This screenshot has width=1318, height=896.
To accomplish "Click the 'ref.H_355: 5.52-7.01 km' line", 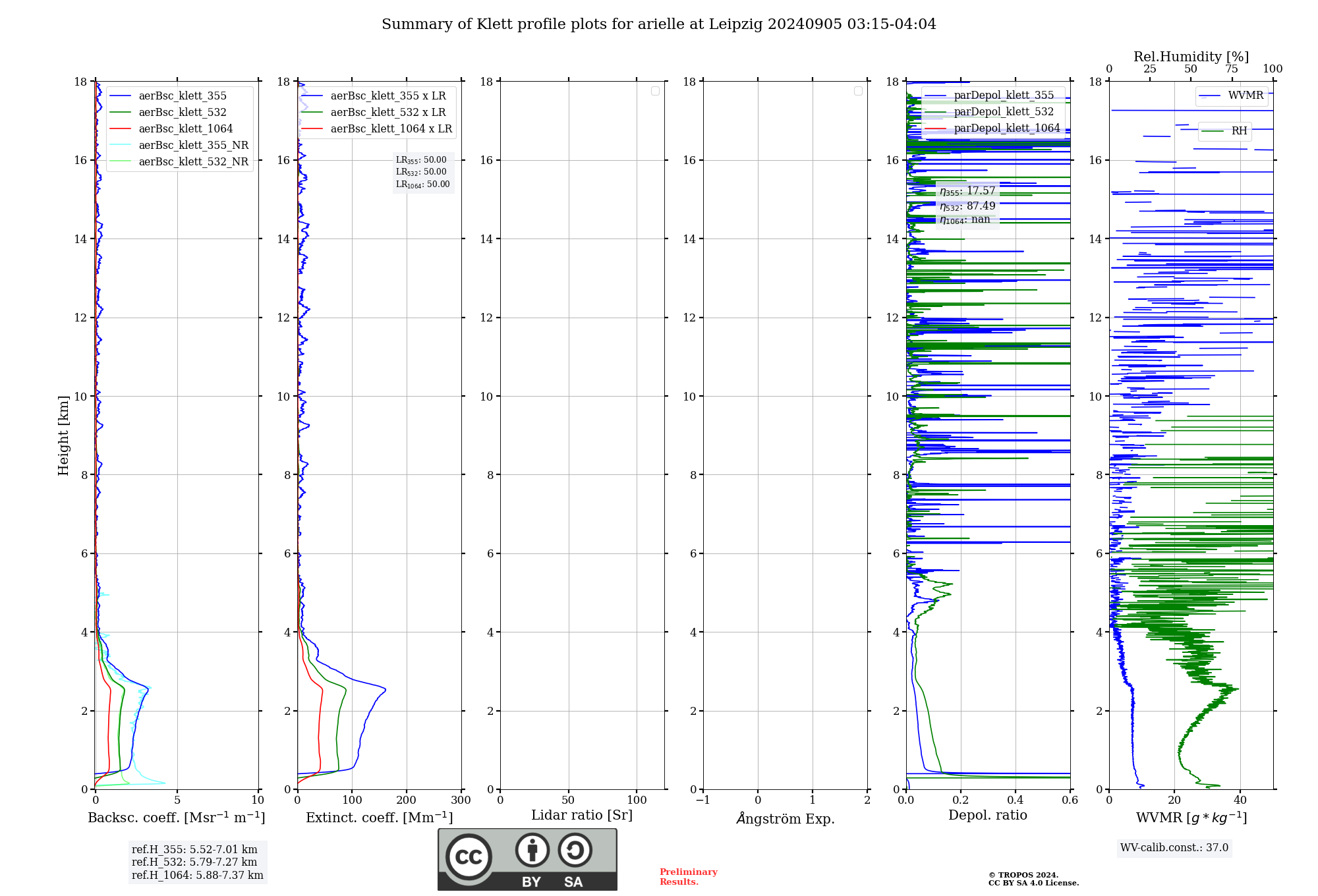I will tap(194, 850).
